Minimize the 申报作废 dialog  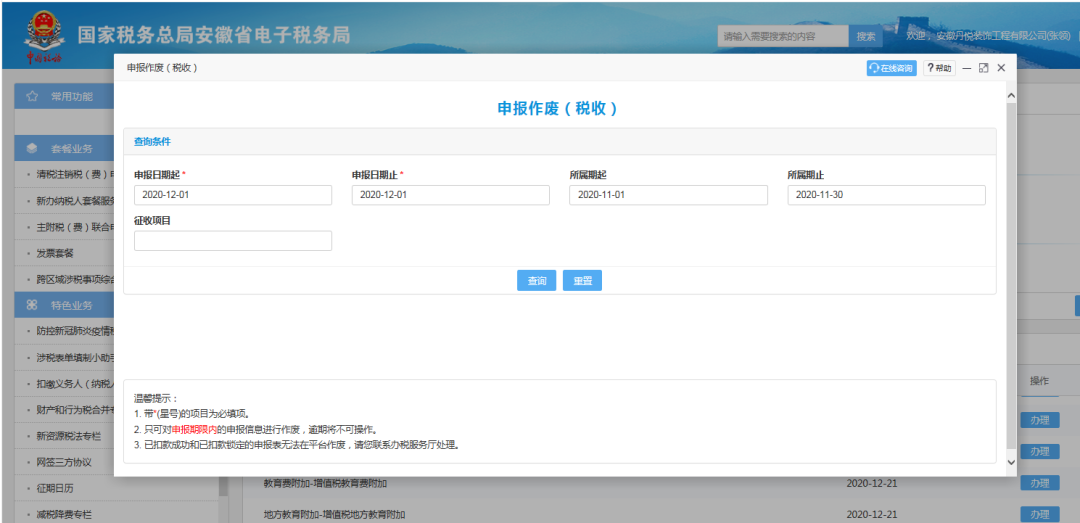pos(967,68)
